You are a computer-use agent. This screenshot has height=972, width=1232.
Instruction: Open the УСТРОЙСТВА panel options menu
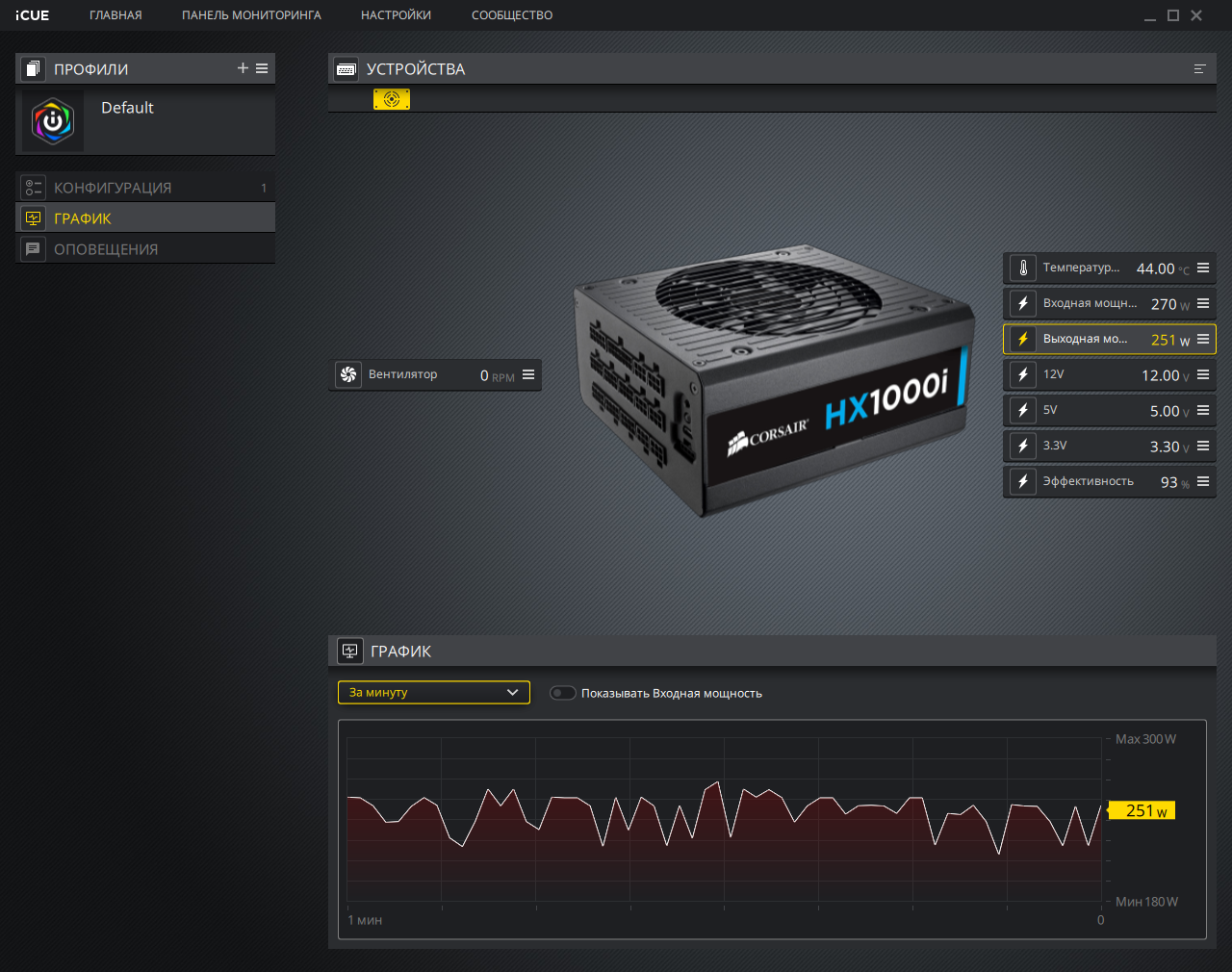coord(1200,69)
